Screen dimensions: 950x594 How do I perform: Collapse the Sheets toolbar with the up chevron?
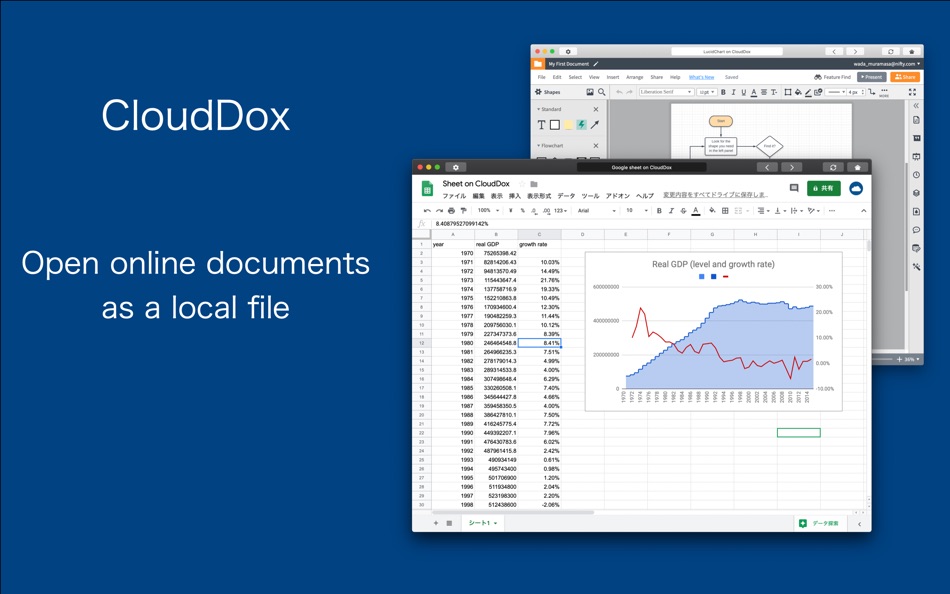tap(863, 211)
